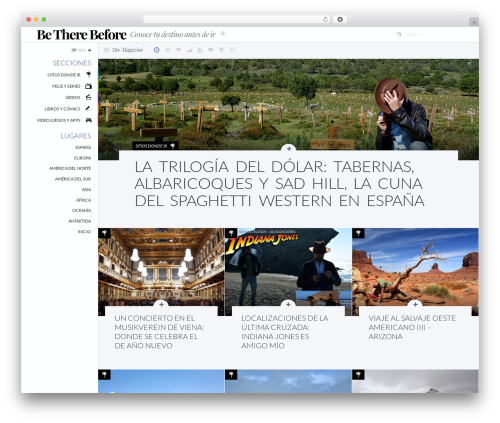Click the Indiana Jones beach thumbnail
This screenshot has height=423, width=500.
tap(288, 267)
